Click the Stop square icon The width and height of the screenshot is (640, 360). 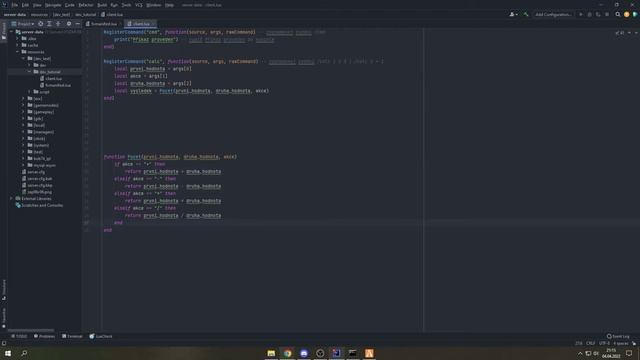pyautogui.click(x=607, y=14)
